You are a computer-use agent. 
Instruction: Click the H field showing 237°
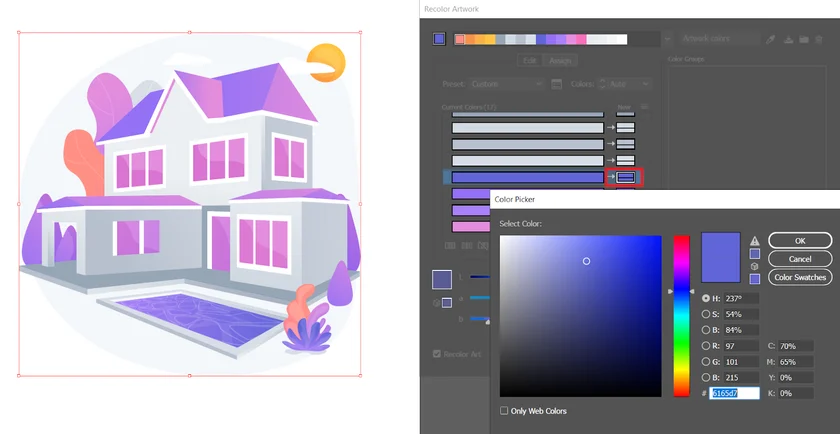(x=742, y=298)
